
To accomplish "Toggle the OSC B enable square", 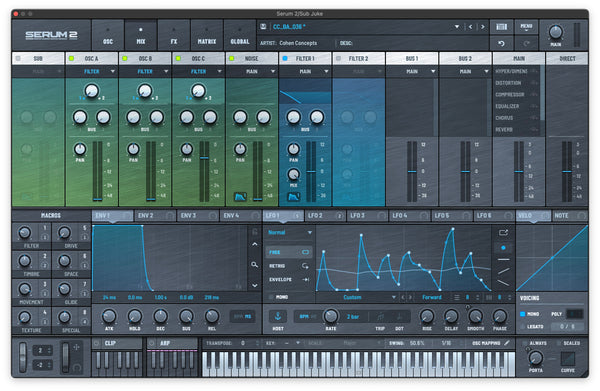I will point(124,59).
